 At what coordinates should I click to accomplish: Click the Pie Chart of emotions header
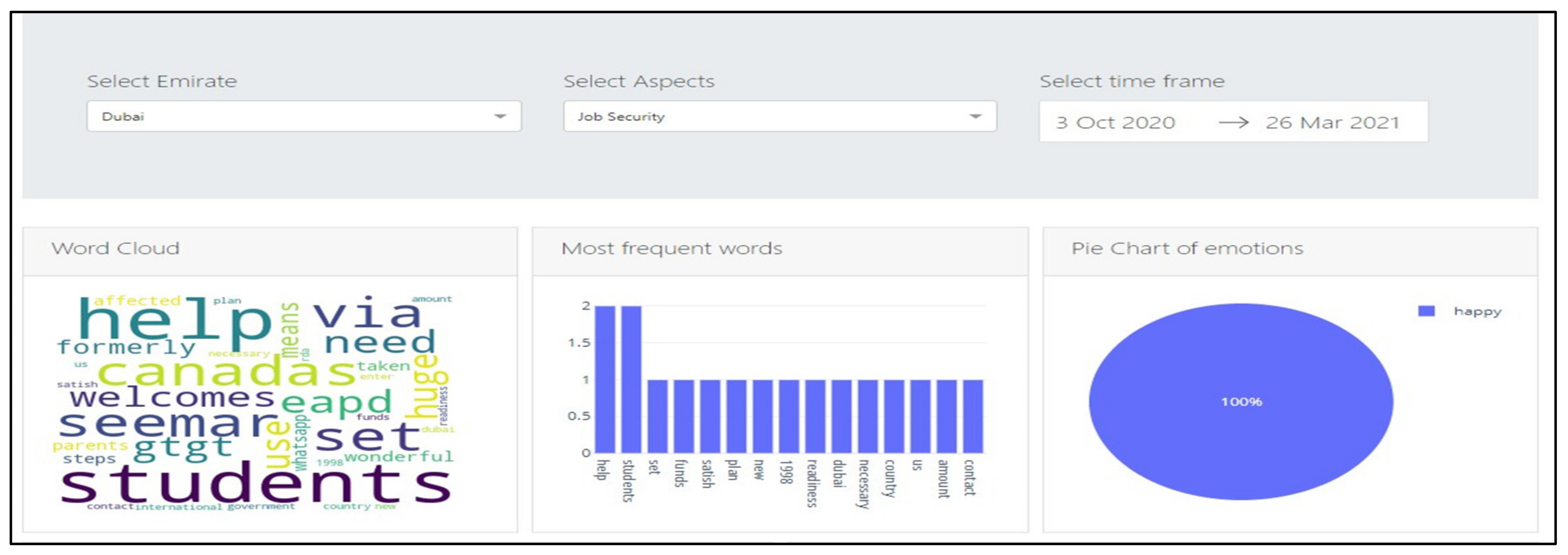coord(1187,249)
